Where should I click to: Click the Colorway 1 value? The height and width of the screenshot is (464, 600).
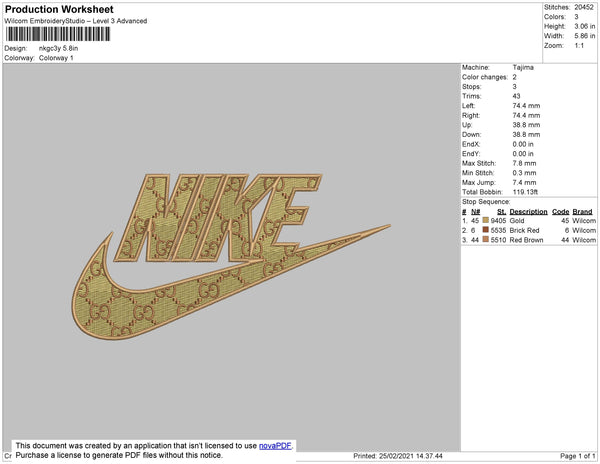point(56,58)
